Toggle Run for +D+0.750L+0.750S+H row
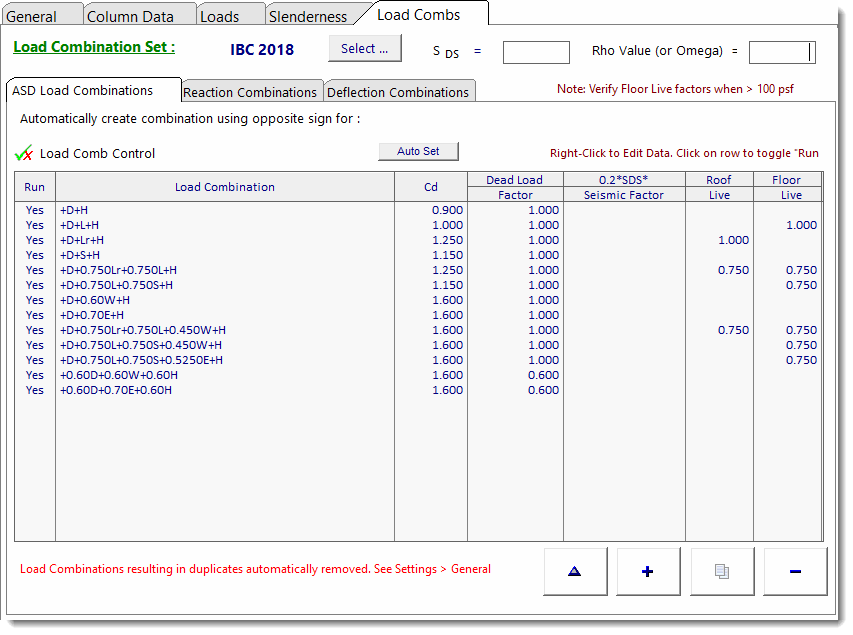Screen dimensions: 853x635 35,285
